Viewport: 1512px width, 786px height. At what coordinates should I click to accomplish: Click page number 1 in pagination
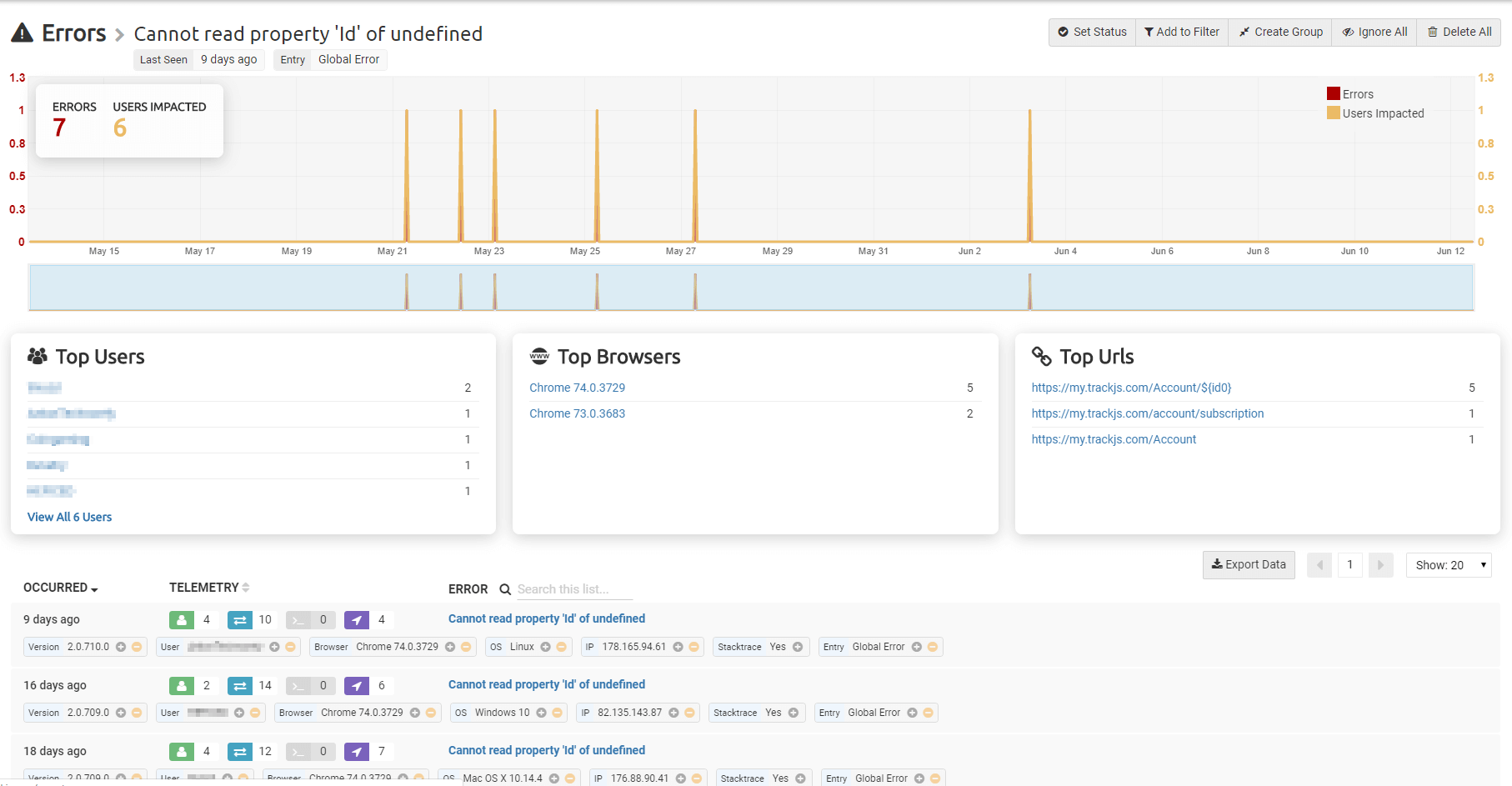coord(1350,565)
